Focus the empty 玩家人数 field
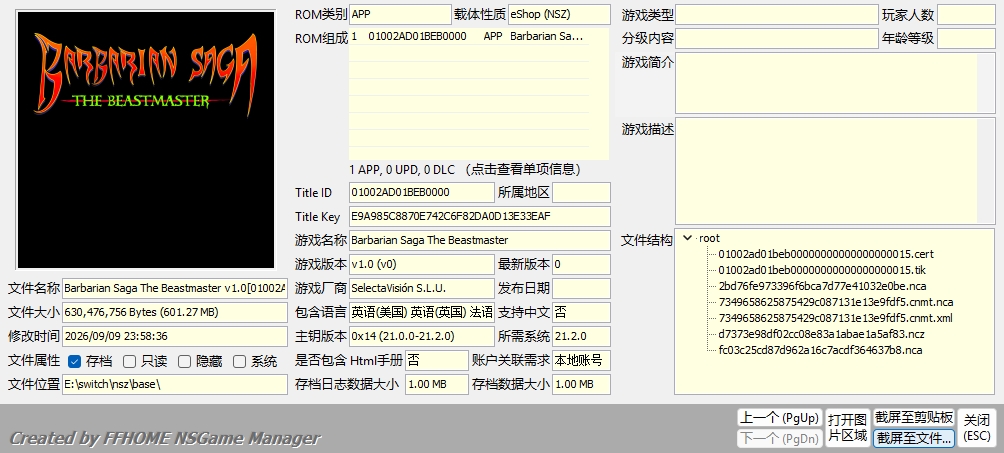 click(966, 15)
